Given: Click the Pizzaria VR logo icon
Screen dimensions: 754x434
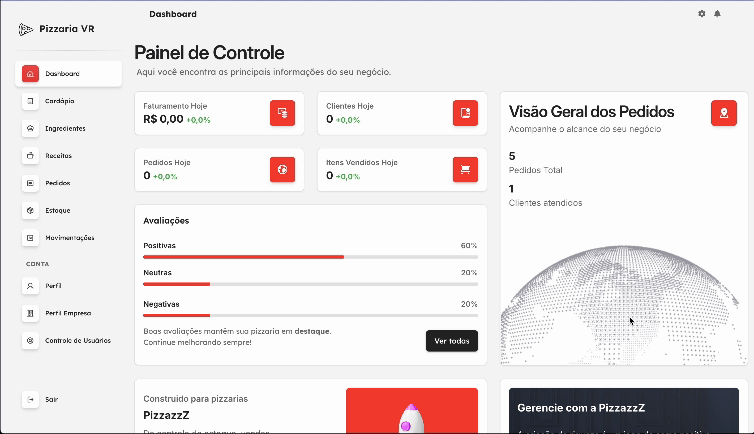Looking at the screenshot, I should click(x=25, y=29).
